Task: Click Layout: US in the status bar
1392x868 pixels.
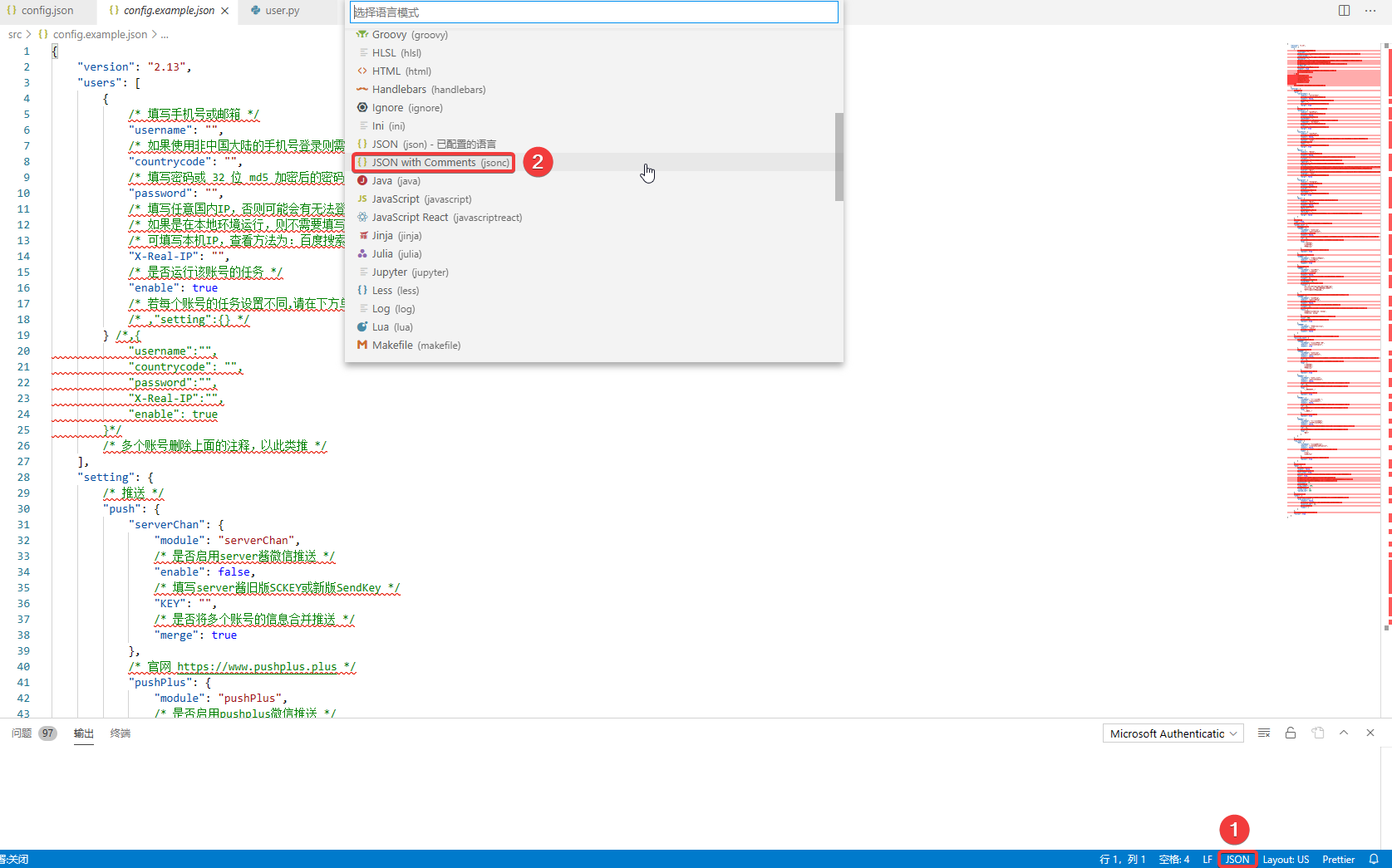Action: click(x=1285, y=859)
